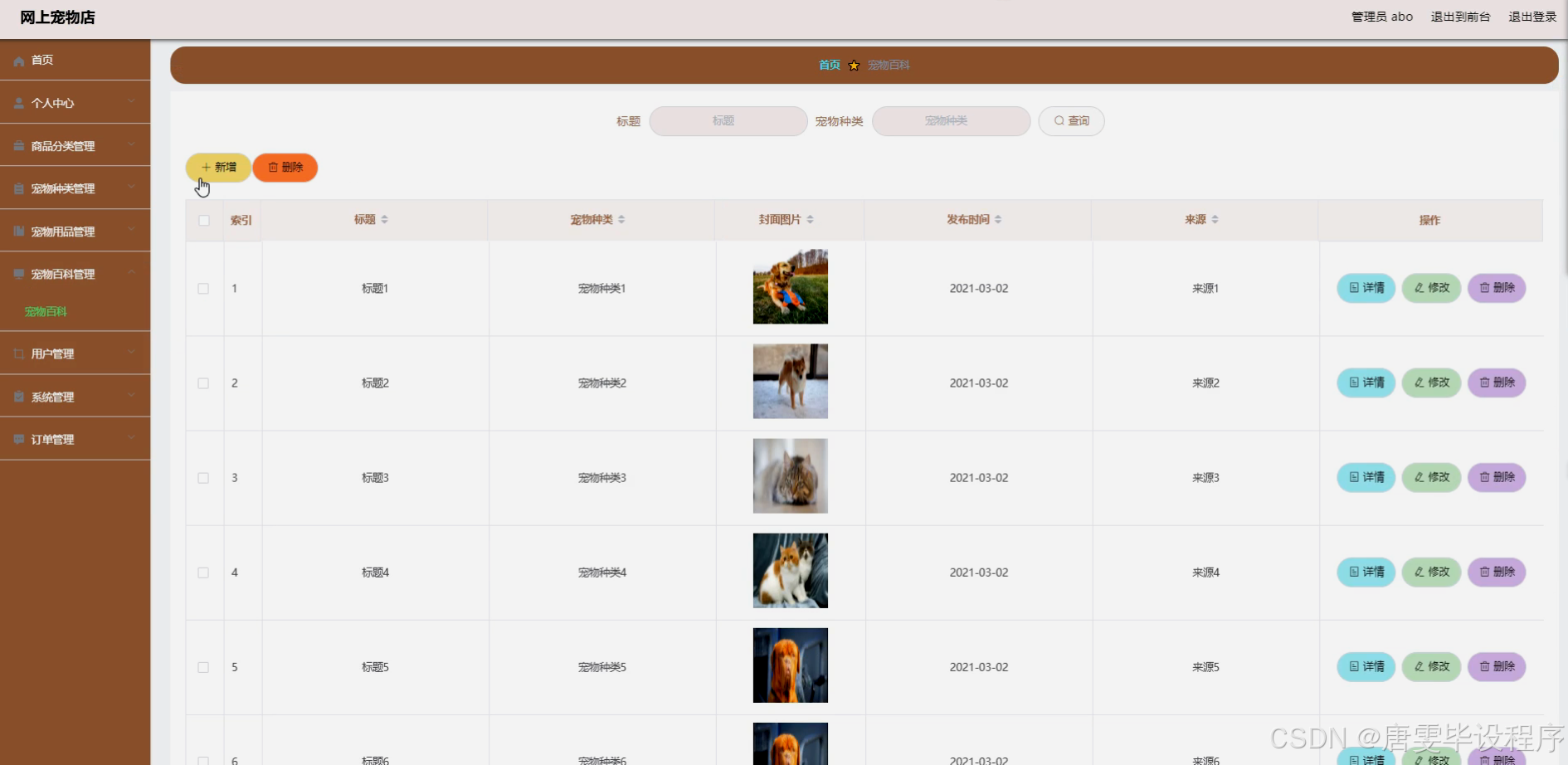Image resolution: width=1568 pixels, height=765 pixels.
Task: Open 详情 for row 标题2
Action: [1366, 382]
